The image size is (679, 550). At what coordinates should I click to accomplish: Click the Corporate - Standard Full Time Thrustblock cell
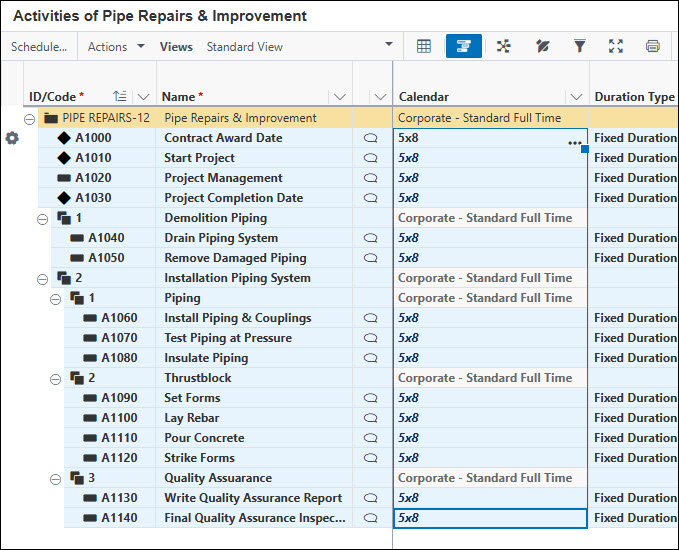tap(490, 378)
